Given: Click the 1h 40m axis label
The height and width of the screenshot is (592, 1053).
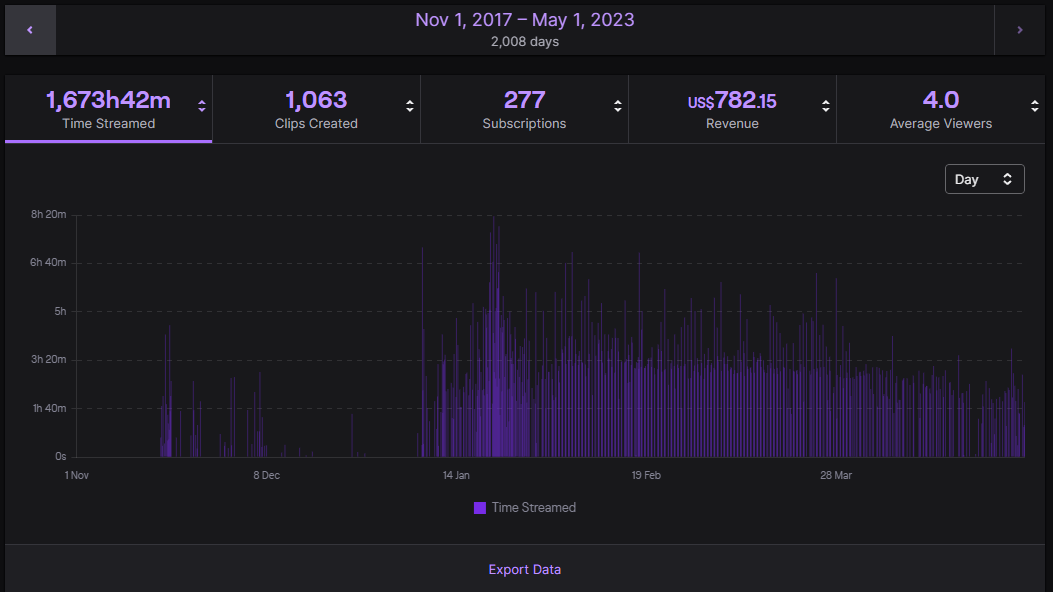Looking at the screenshot, I should tap(50, 408).
